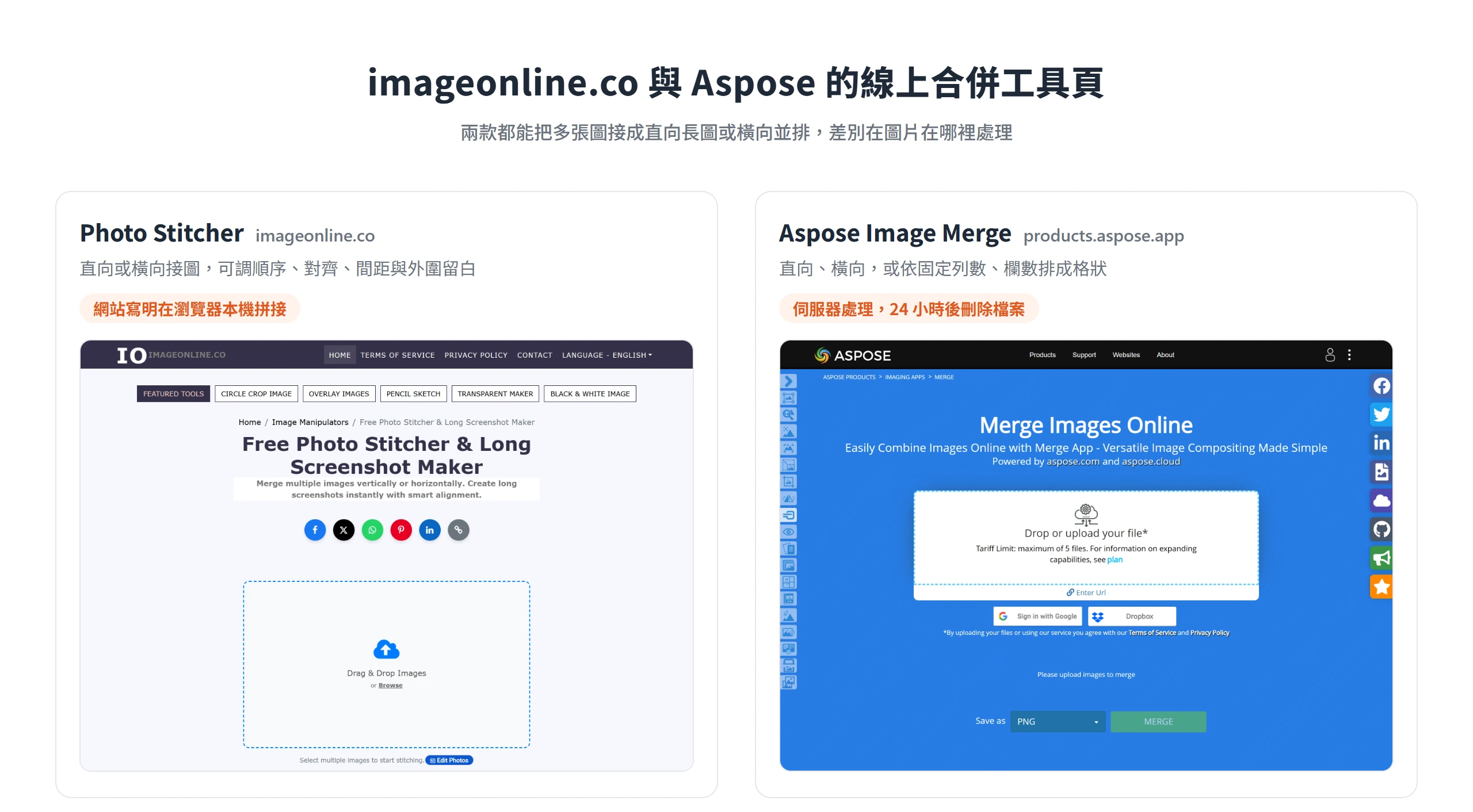This screenshot has width=1473, height=812.
Task: Open the PNG Save as dropdown
Action: pos(1058,722)
